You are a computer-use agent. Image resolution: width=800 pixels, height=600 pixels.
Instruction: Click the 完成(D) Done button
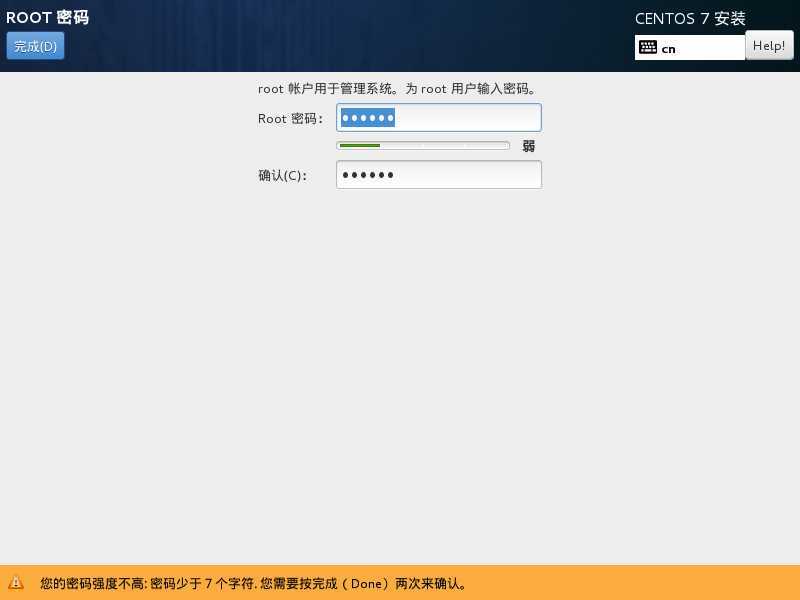(35, 46)
